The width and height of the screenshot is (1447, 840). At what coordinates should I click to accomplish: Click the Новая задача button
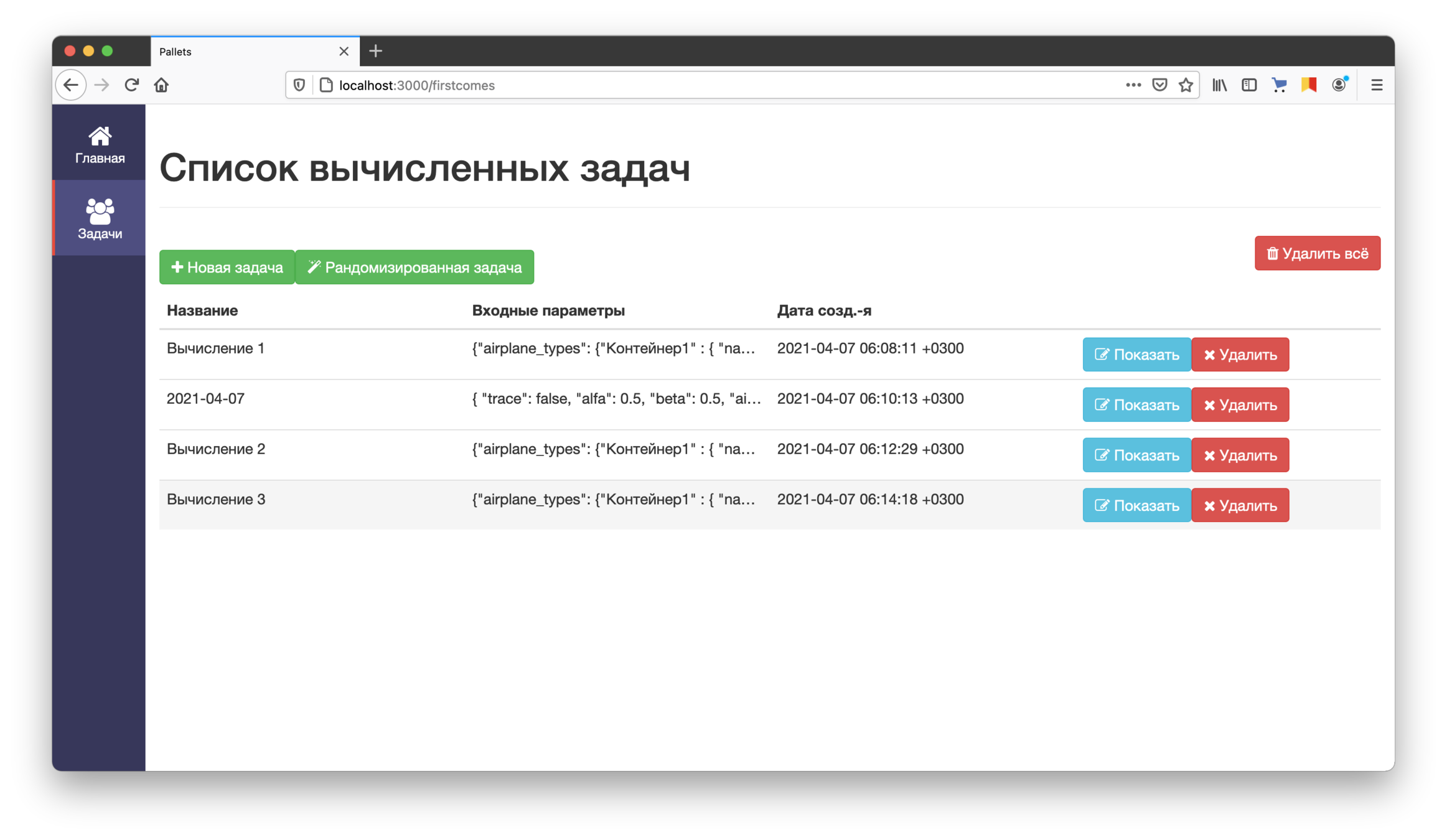(x=227, y=268)
